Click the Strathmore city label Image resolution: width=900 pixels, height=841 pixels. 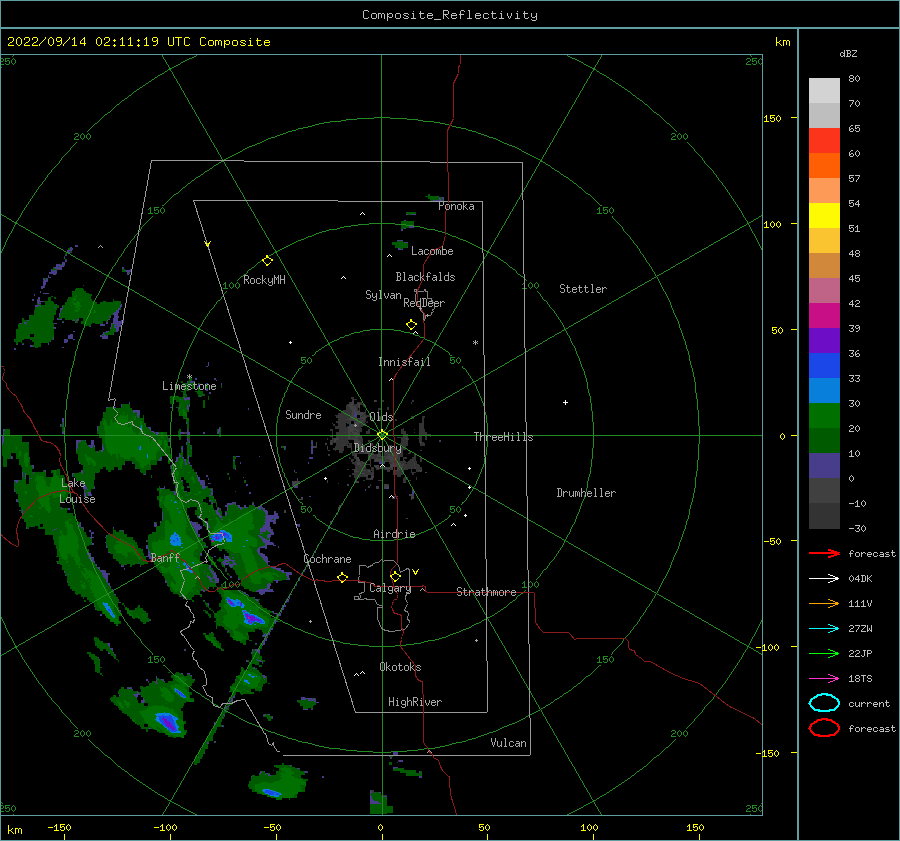[x=486, y=592]
